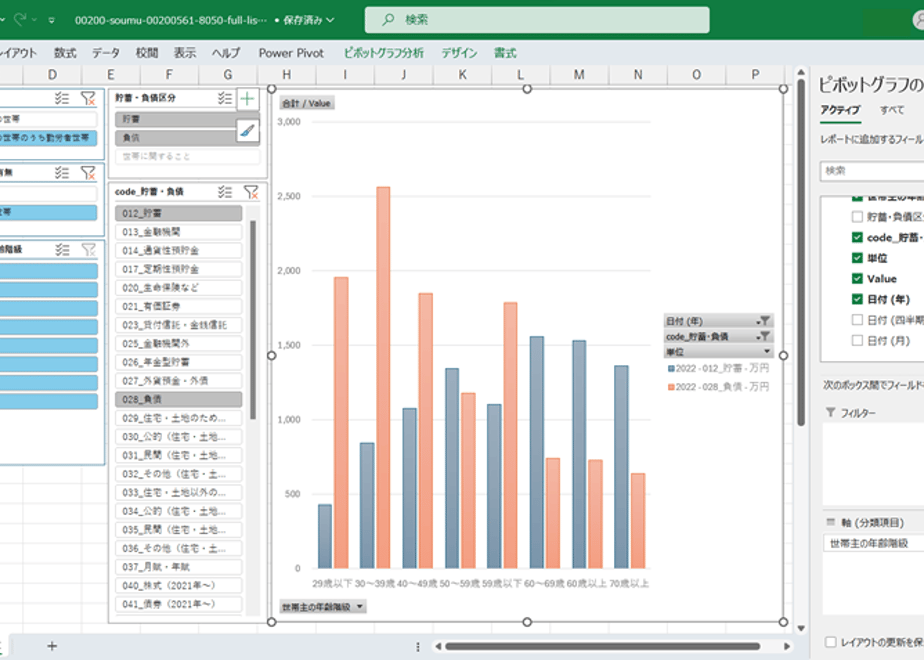924x660 pixels.
Task: Open the 保存済み dropdown in title bar
Action: pos(308,19)
